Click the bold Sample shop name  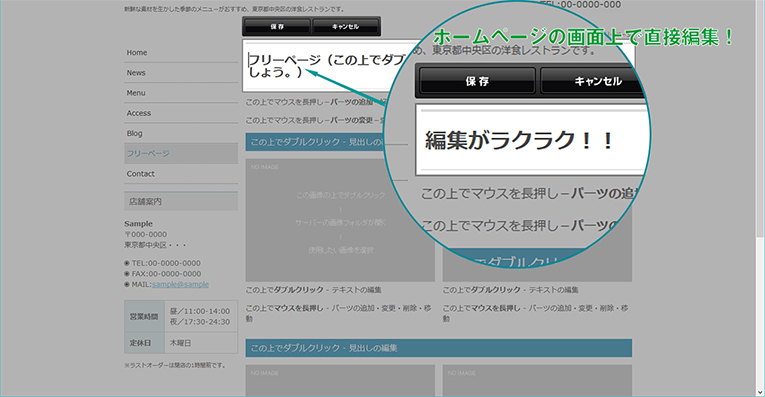[x=139, y=224]
